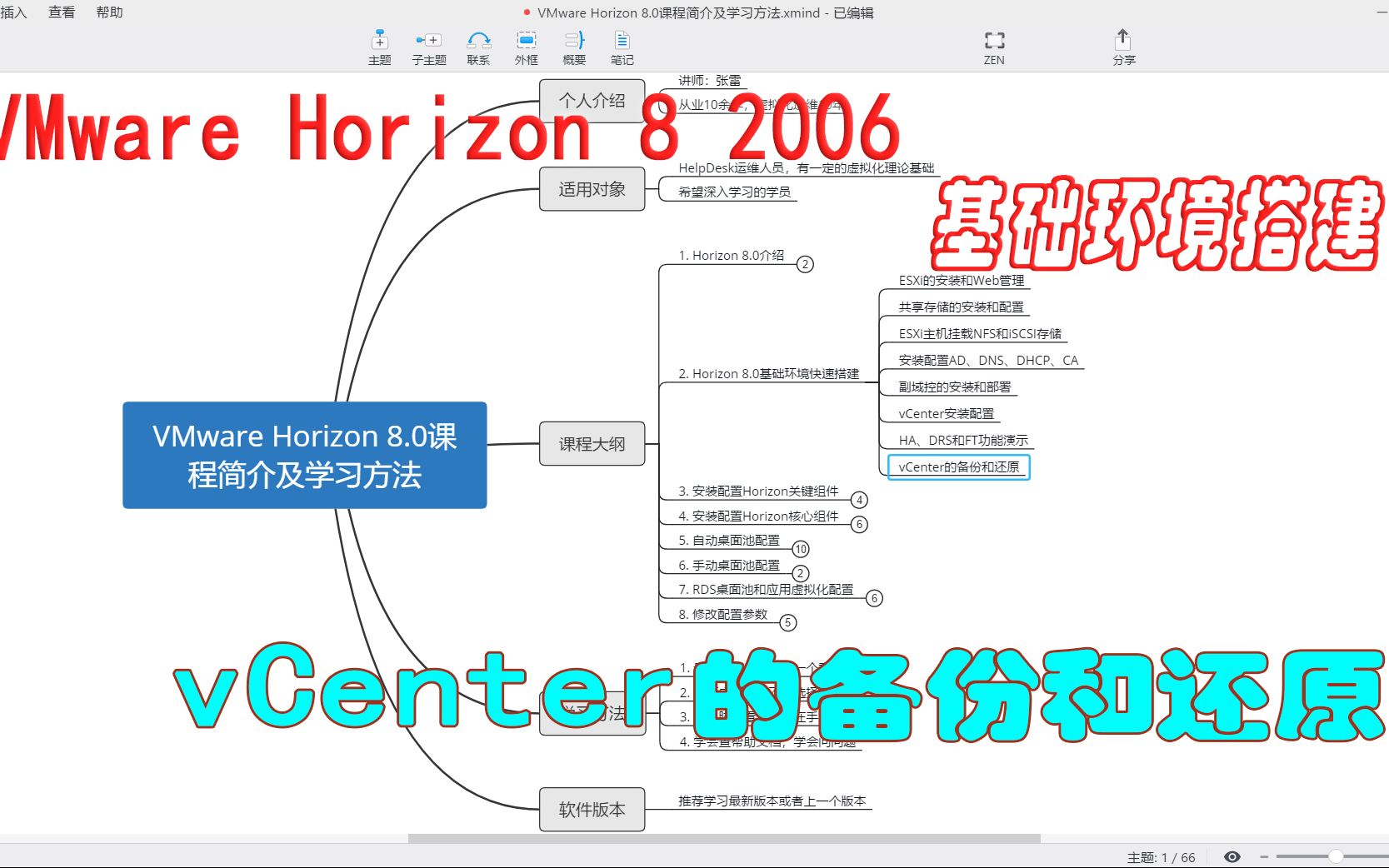Select subtopic HelpDesk运维人员，有一定的虚拟化理论基础
Image resolution: width=1389 pixels, height=868 pixels.
pyautogui.click(x=806, y=168)
